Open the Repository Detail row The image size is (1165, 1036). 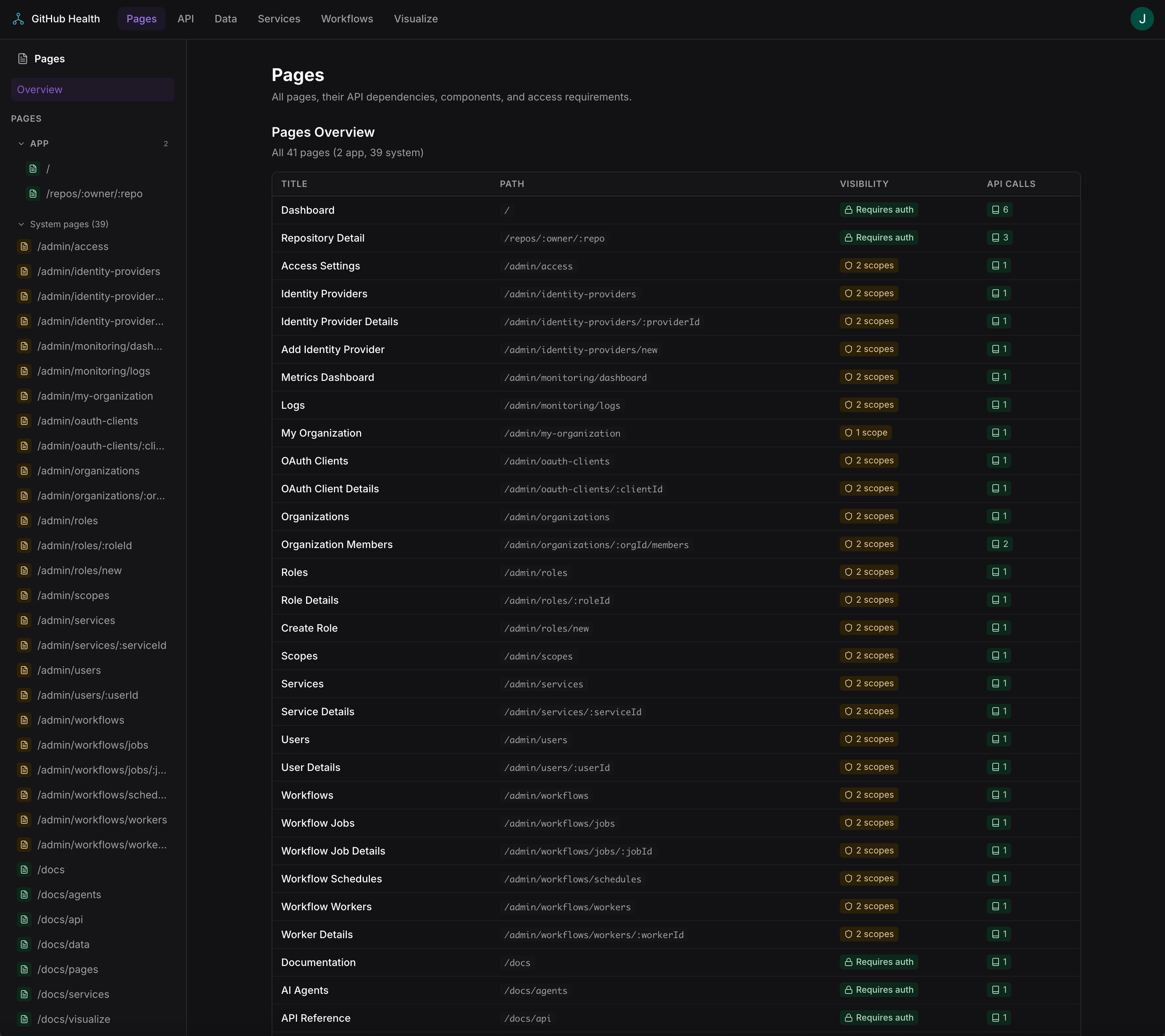pyautogui.click(x=676, y=238)
